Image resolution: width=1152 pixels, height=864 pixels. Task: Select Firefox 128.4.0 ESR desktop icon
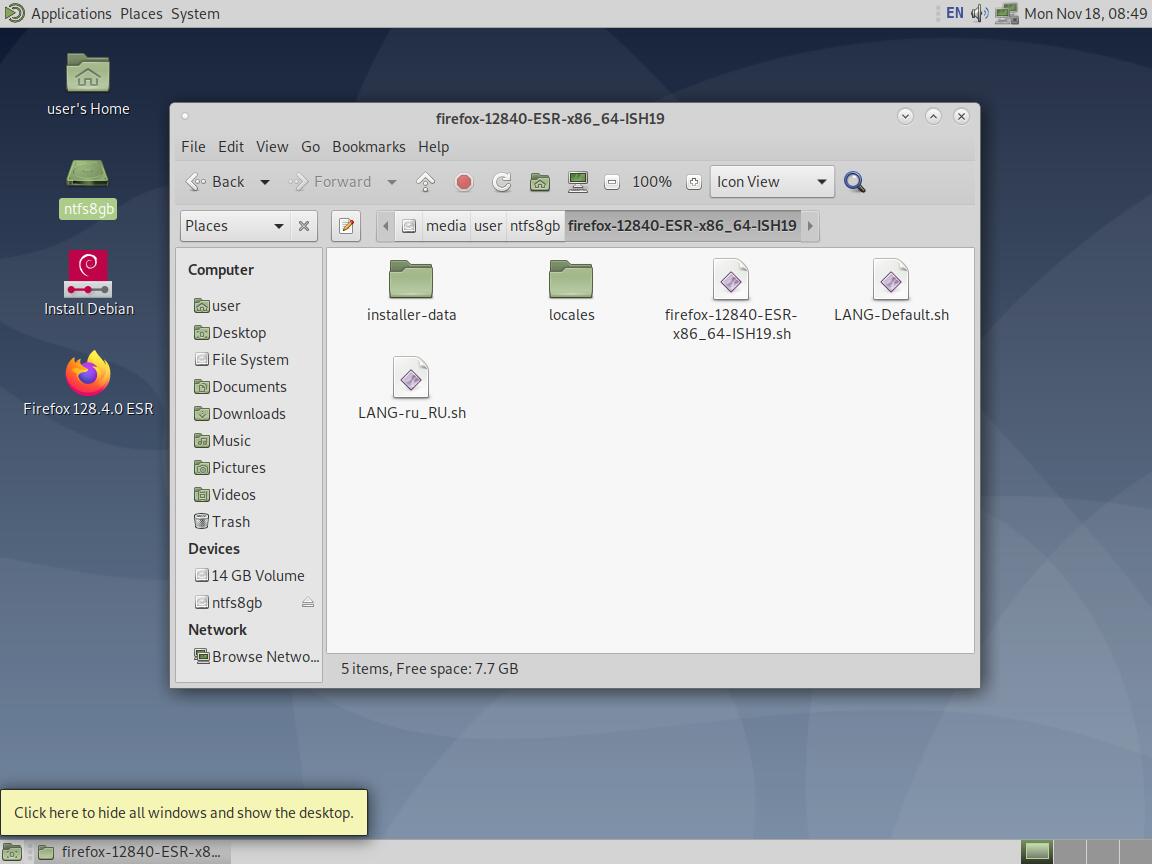coord(88,384)
